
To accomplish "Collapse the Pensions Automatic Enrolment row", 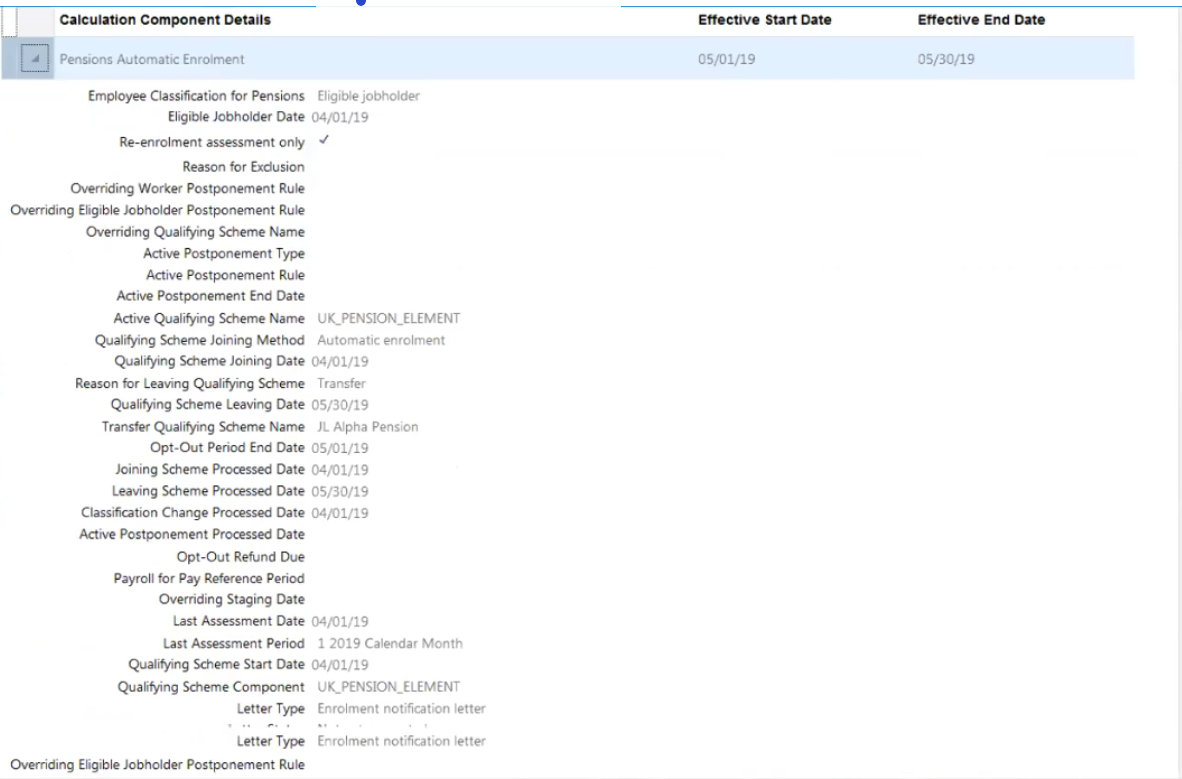I will click(x=35, y=59).
